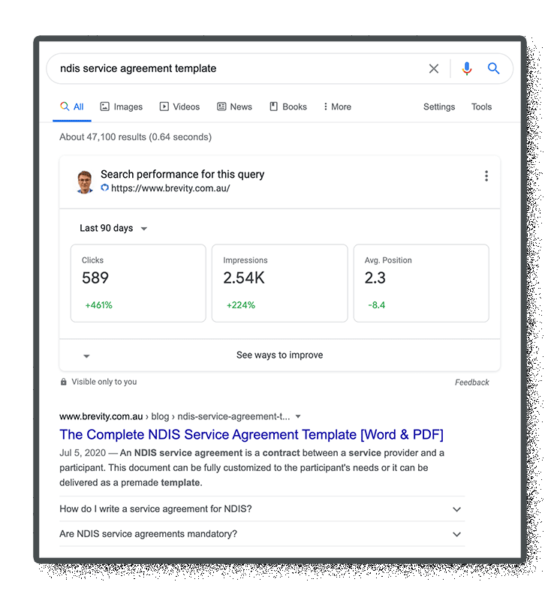Open the Last 90 days date range dropdown
Screen dimensions: 560x600
(113, 228)
